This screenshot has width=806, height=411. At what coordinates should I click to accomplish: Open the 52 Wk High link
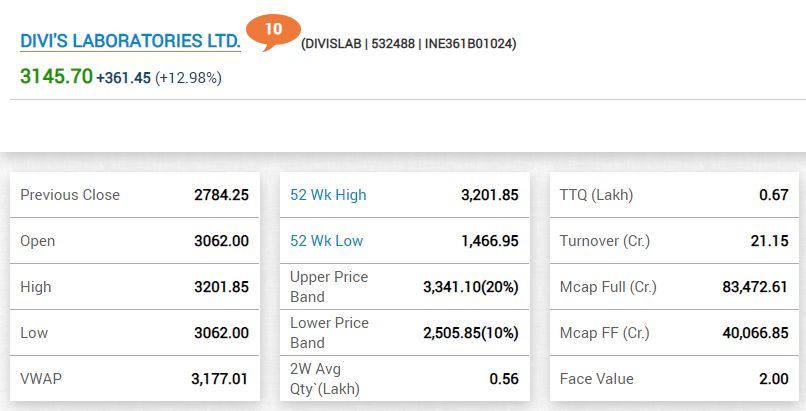pyautogui.click(x=328, y=195)
